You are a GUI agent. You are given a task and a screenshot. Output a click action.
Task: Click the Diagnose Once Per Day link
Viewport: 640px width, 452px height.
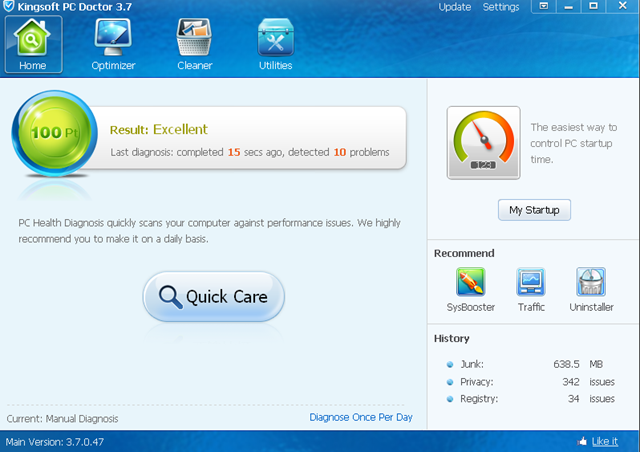point(361,417)
